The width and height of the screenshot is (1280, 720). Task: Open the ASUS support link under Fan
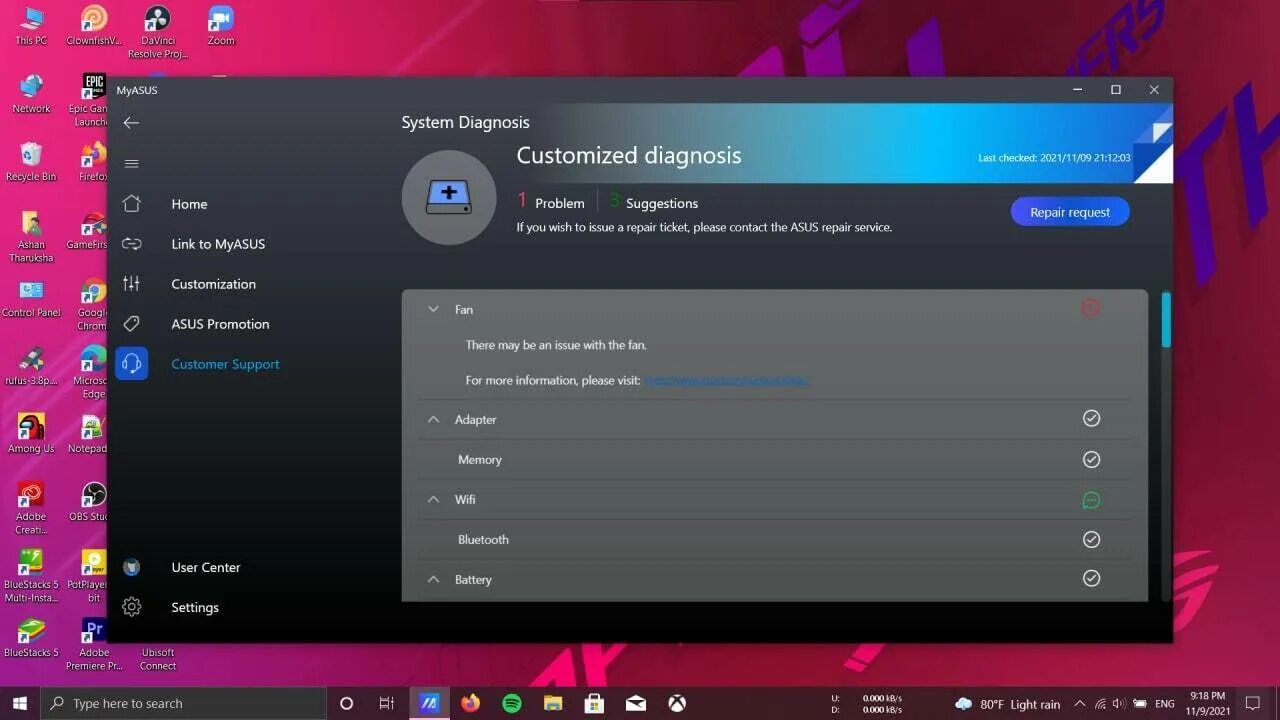[x=726, y=380]
